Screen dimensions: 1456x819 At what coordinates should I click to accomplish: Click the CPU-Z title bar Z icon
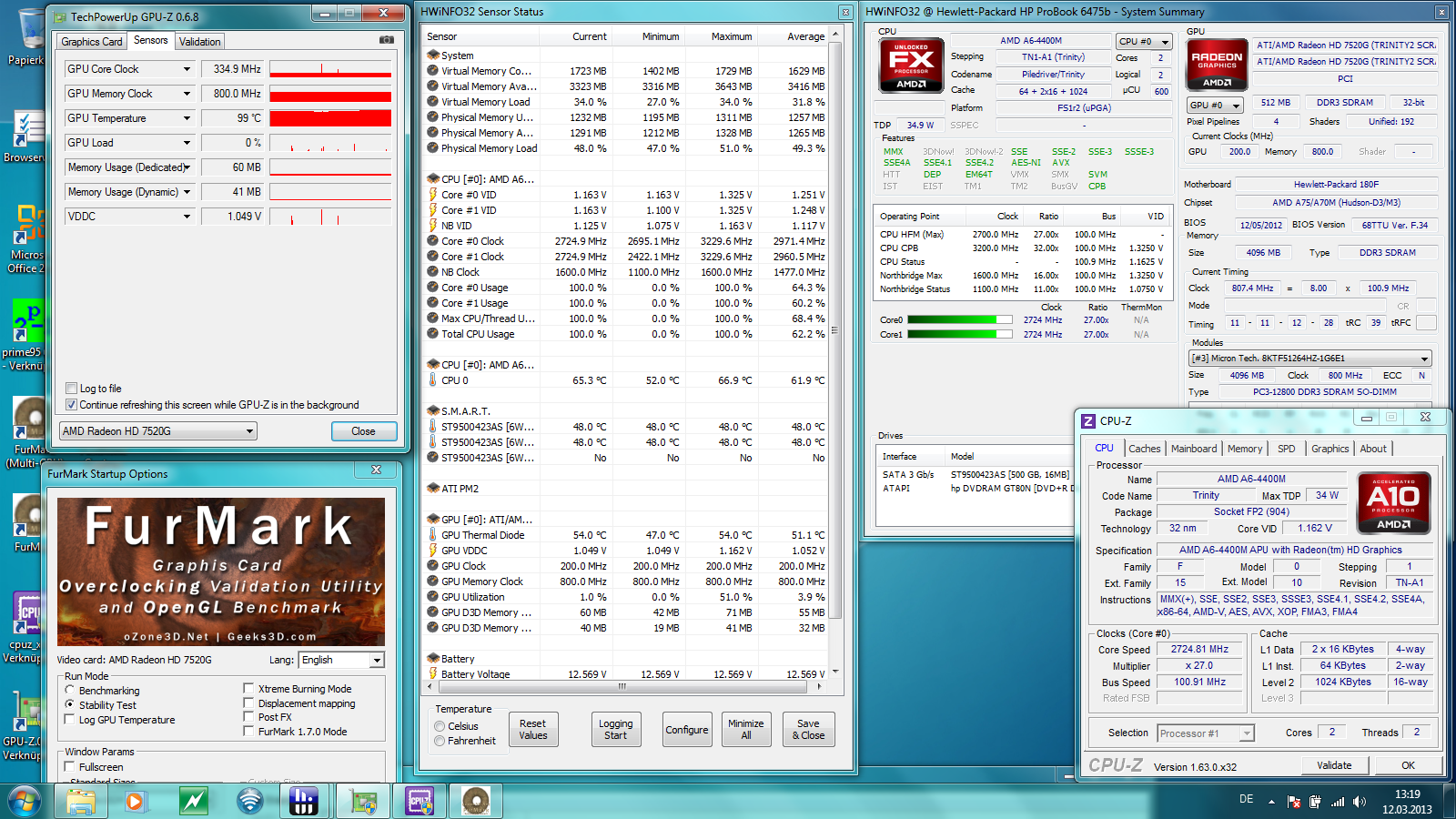(x=1087, y=420)
